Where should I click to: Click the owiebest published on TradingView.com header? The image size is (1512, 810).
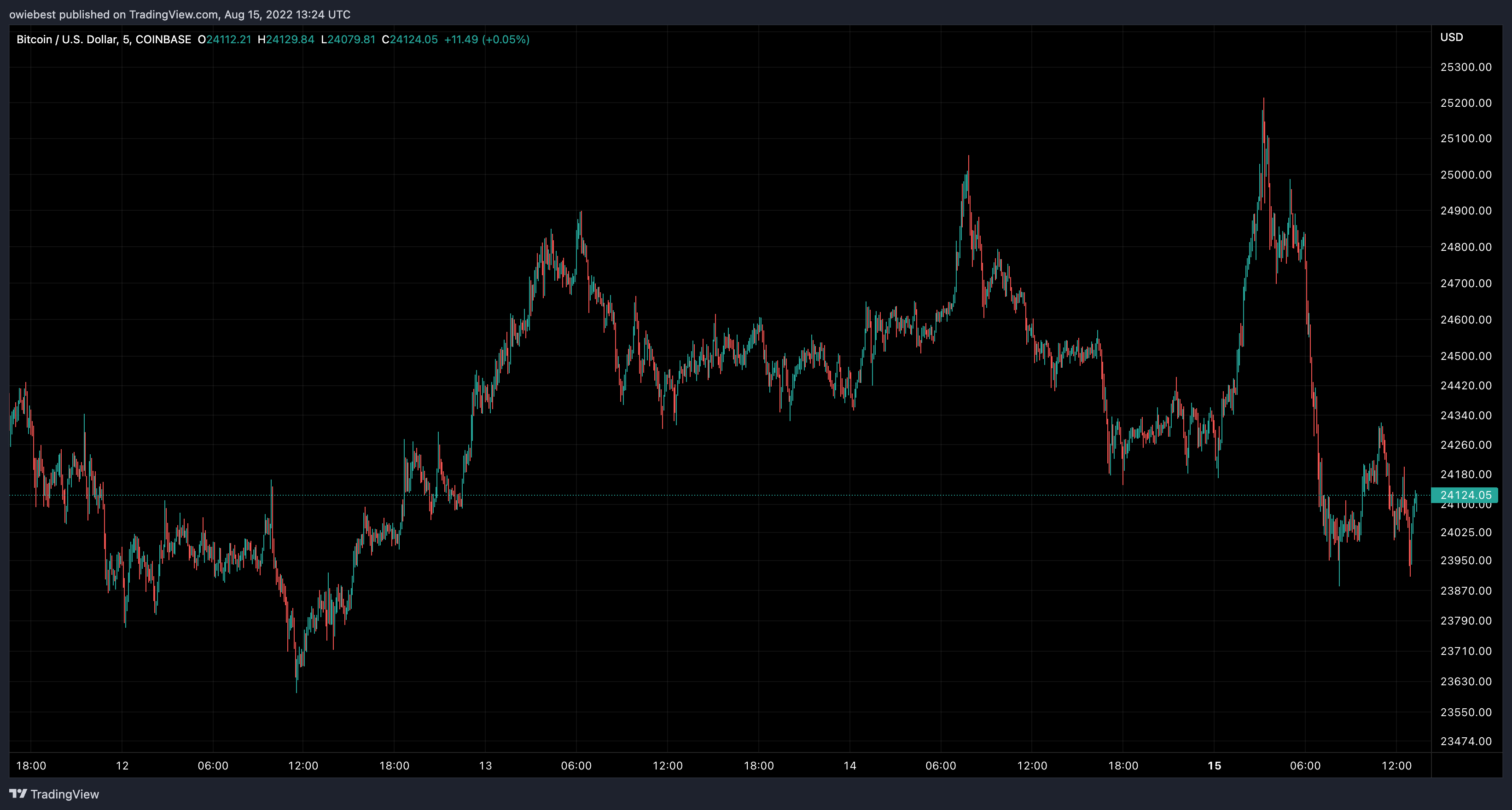(180, 14)
